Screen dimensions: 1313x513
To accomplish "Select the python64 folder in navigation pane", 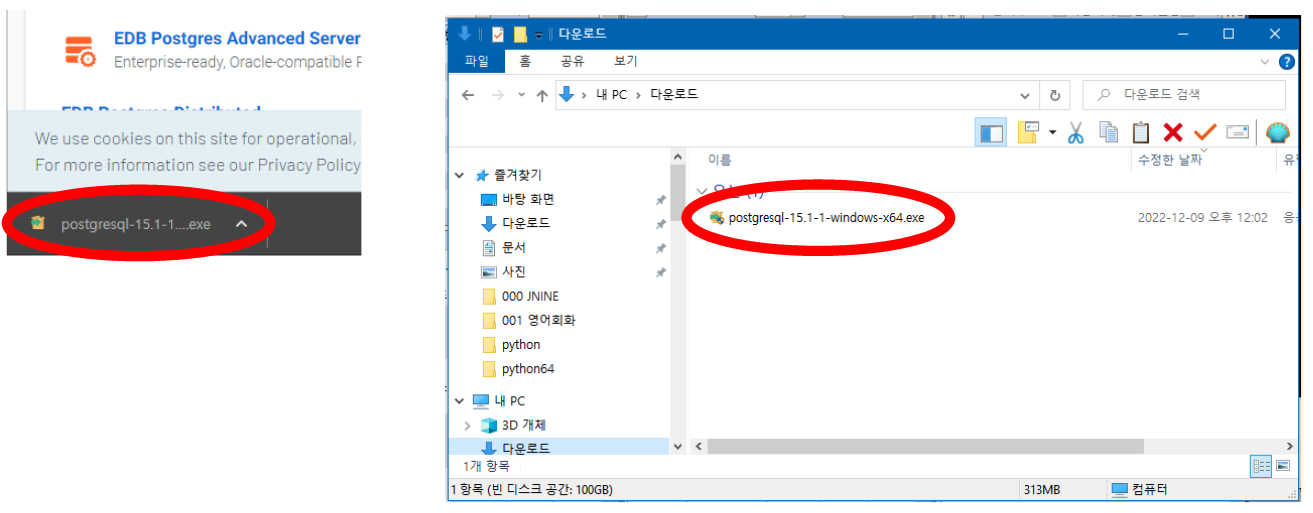I will coord(528,369).
